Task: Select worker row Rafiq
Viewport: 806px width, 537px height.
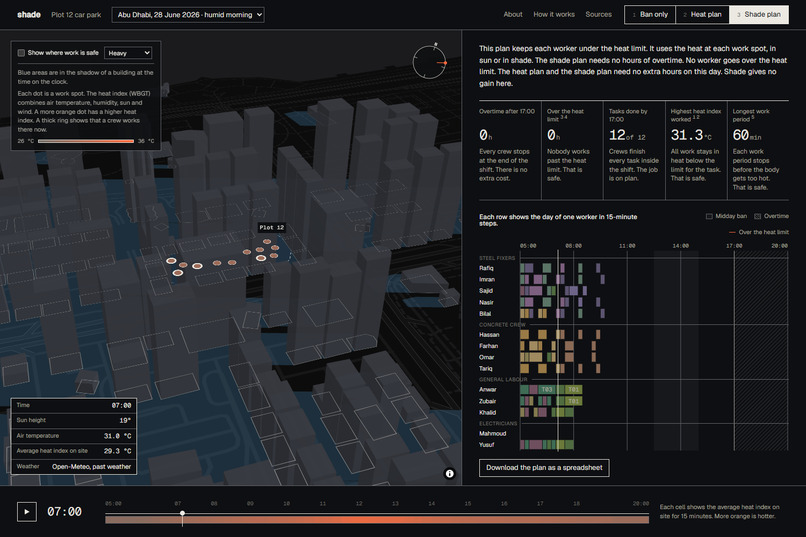Action: click(x=633, y=268)
